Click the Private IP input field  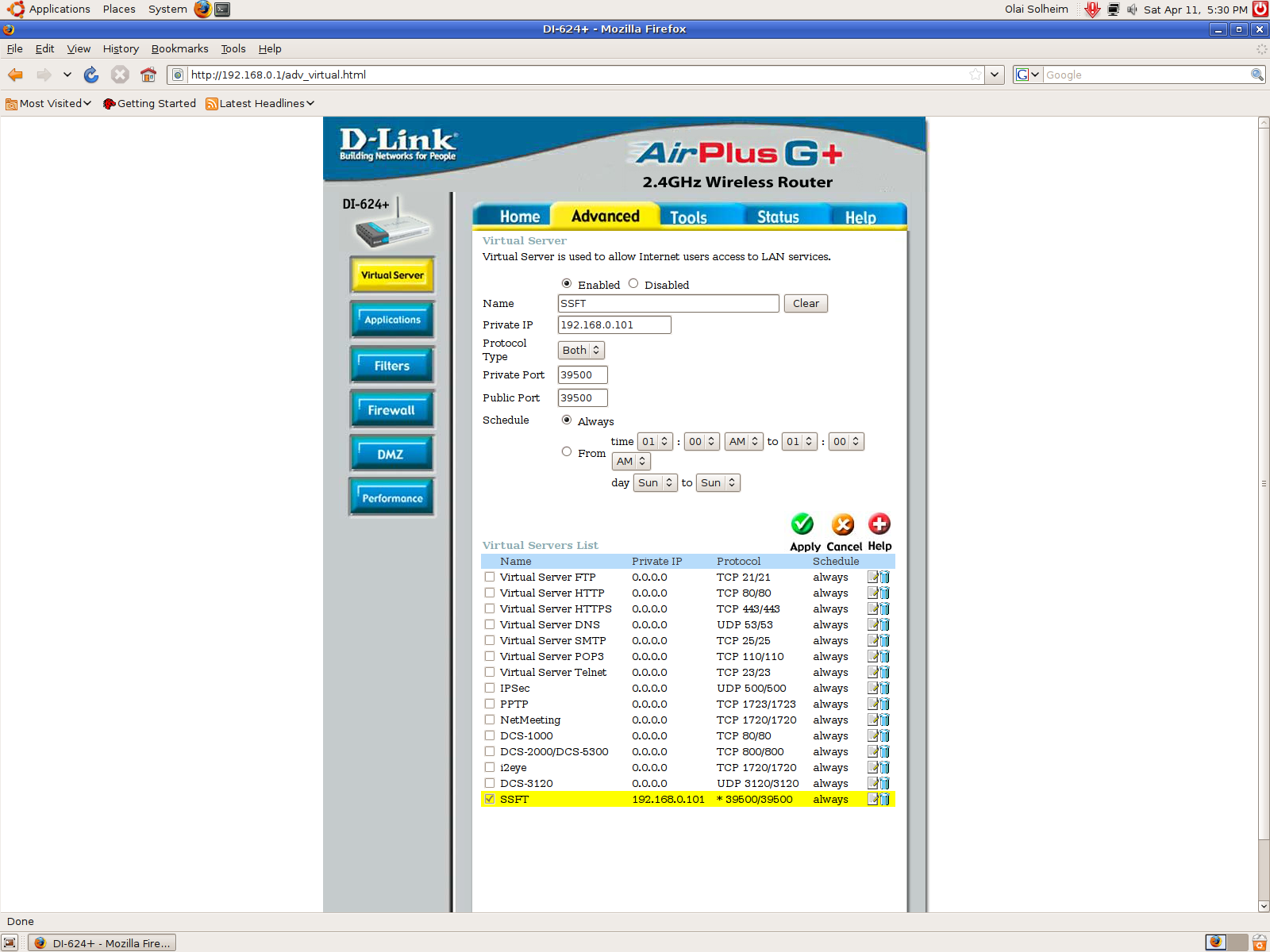coord(614,324)
